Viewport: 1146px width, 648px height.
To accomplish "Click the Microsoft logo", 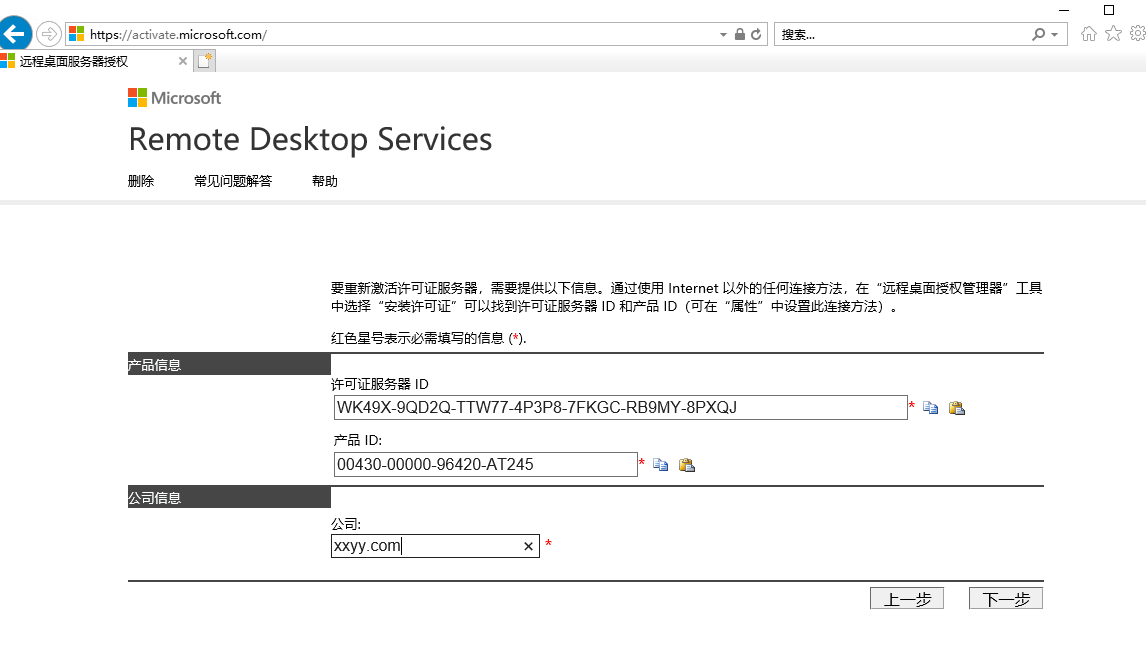I will 174,97.
